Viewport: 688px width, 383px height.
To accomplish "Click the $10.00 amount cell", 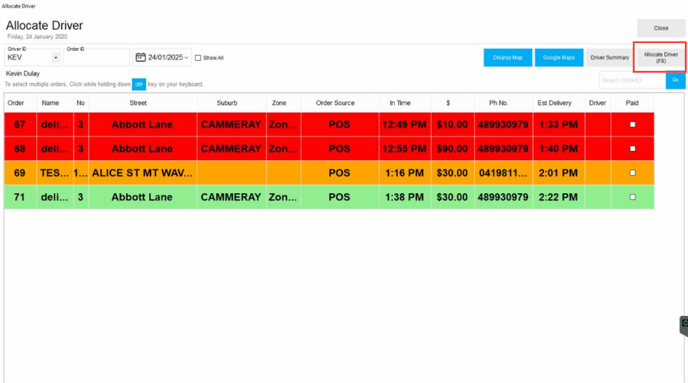I will pyautogui.click(x=452, y=125).
